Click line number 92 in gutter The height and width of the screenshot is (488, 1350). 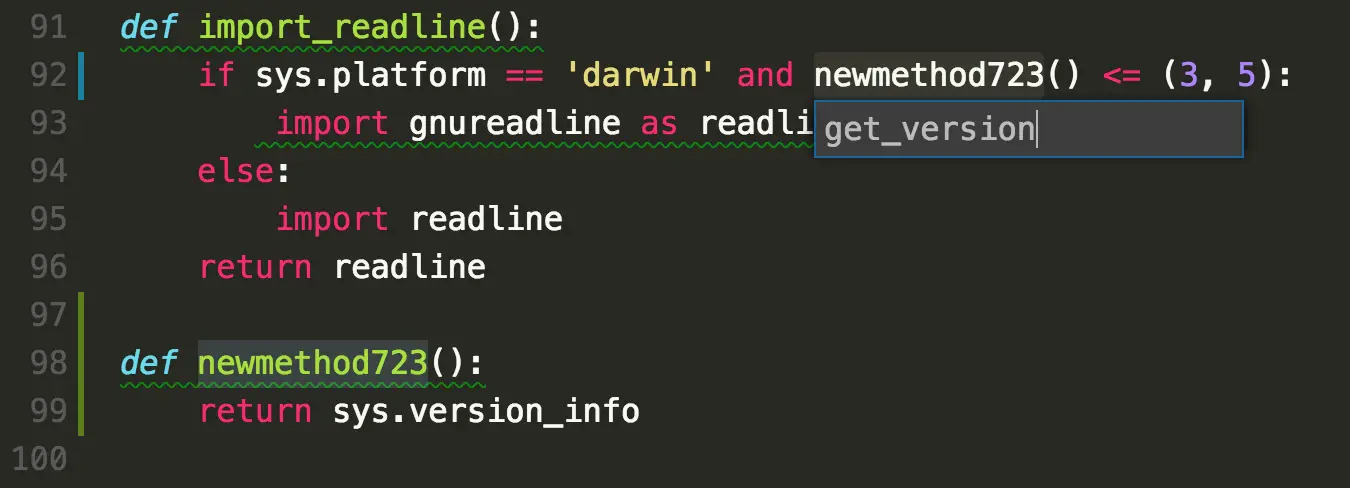click(x=48, y=75)
